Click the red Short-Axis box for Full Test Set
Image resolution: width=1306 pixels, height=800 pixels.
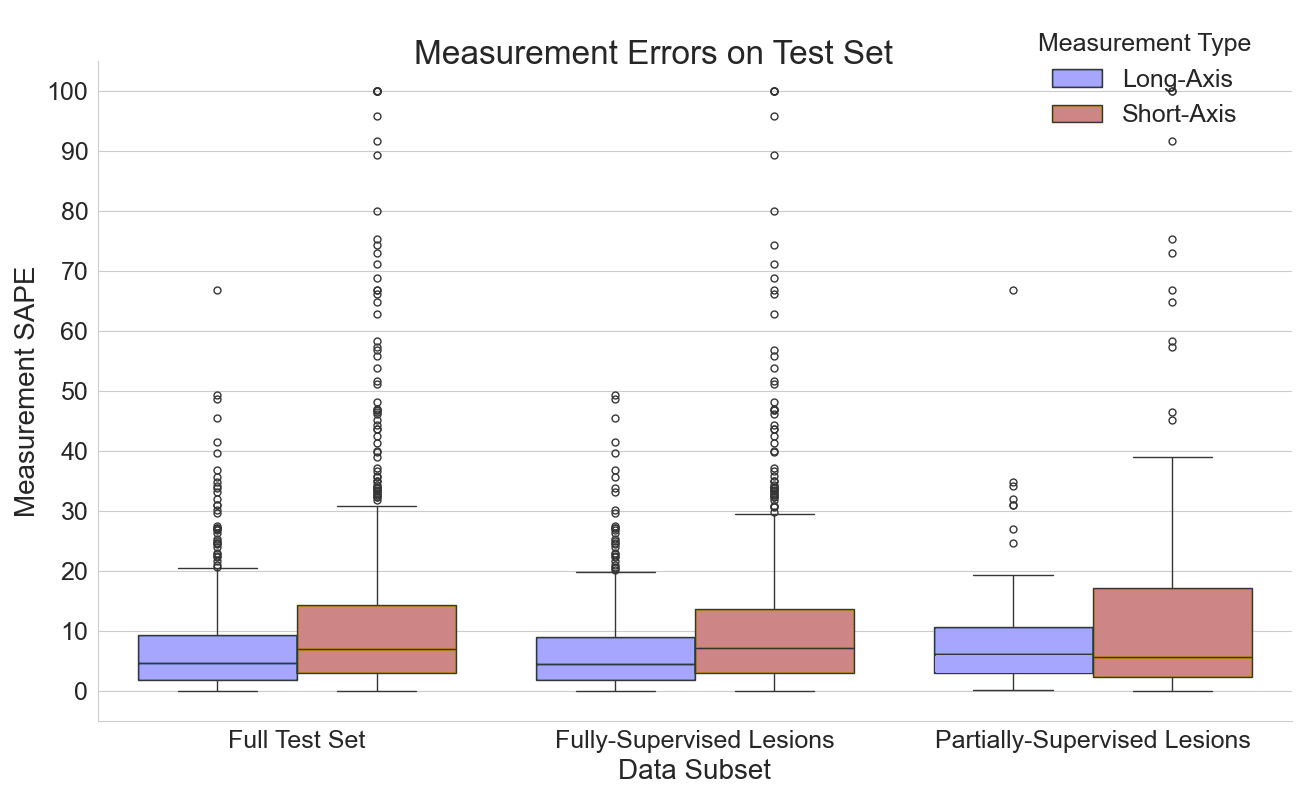pos(377,639)
